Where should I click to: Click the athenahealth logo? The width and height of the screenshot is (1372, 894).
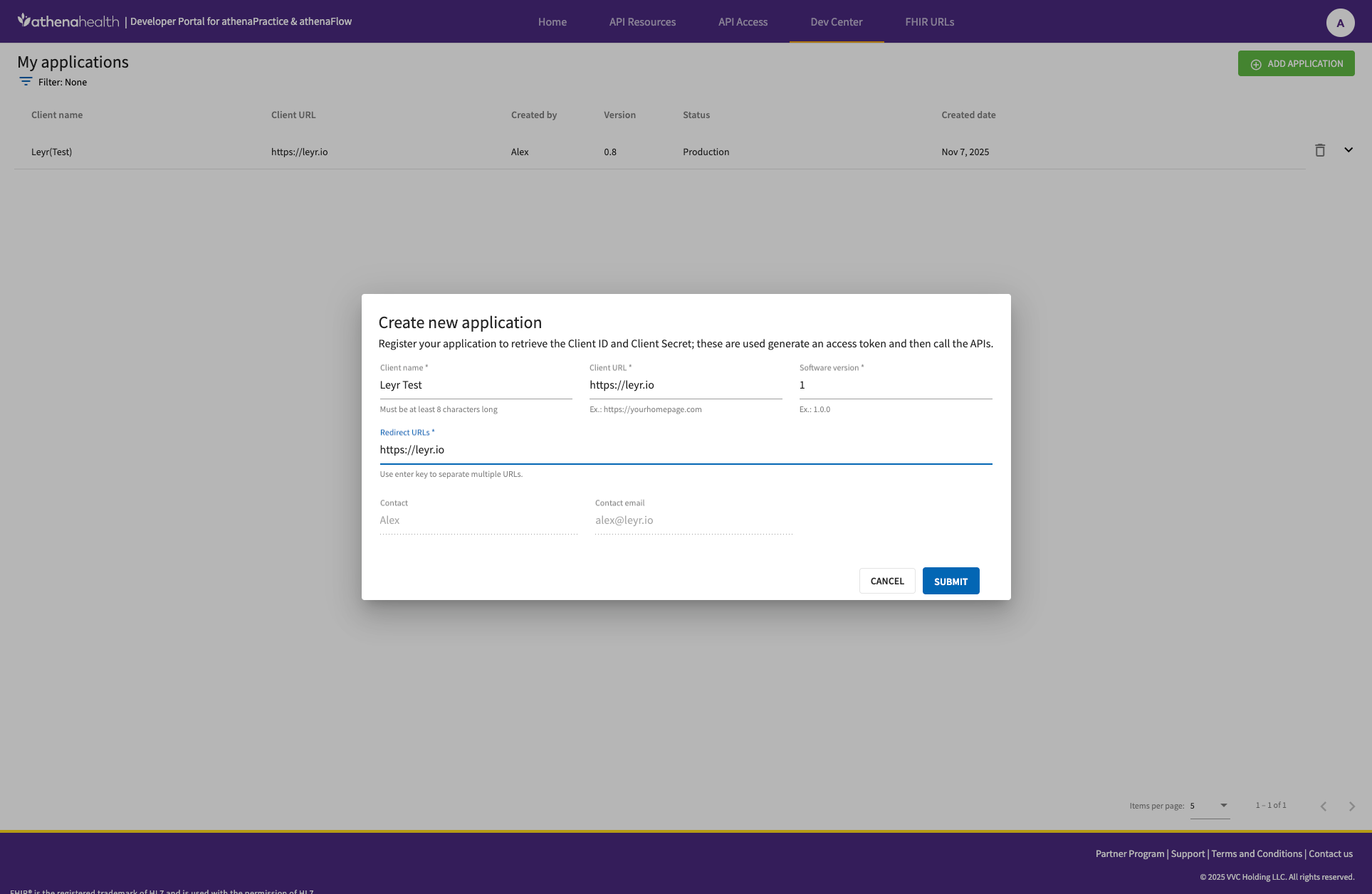68,21
